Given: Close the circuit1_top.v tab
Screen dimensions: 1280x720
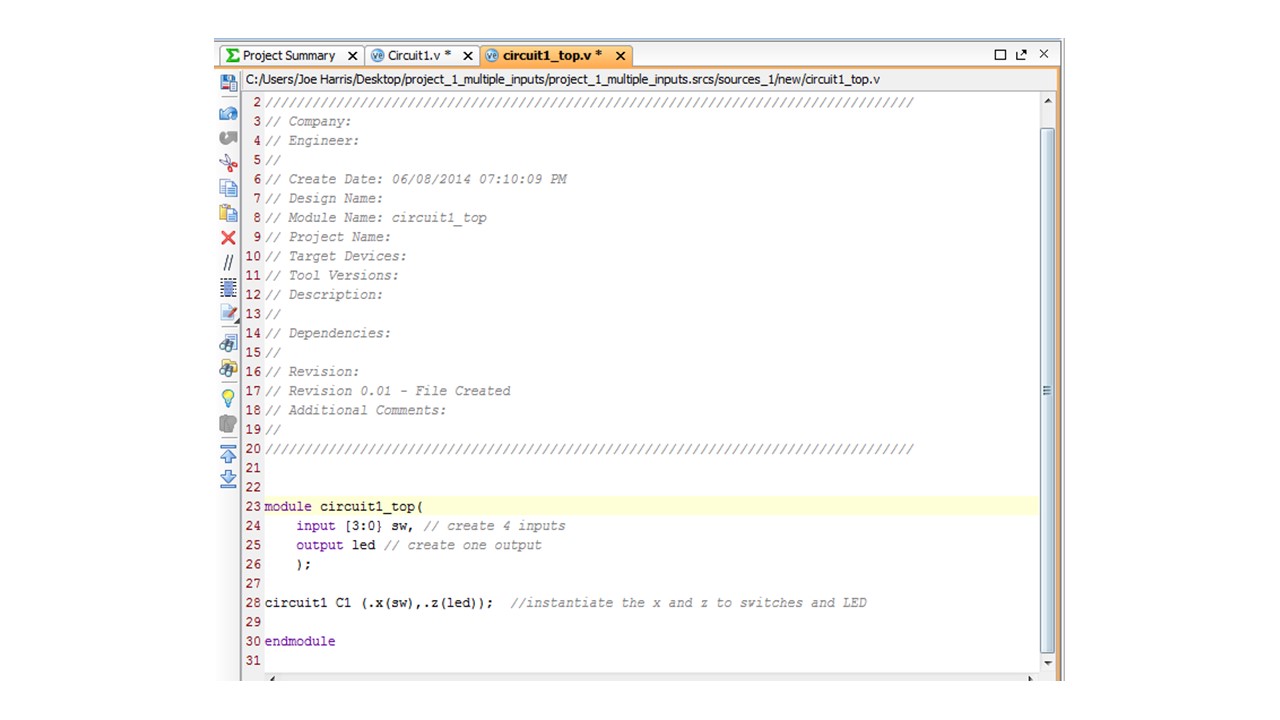Looking at the screenshot, I should click(620, 56).
